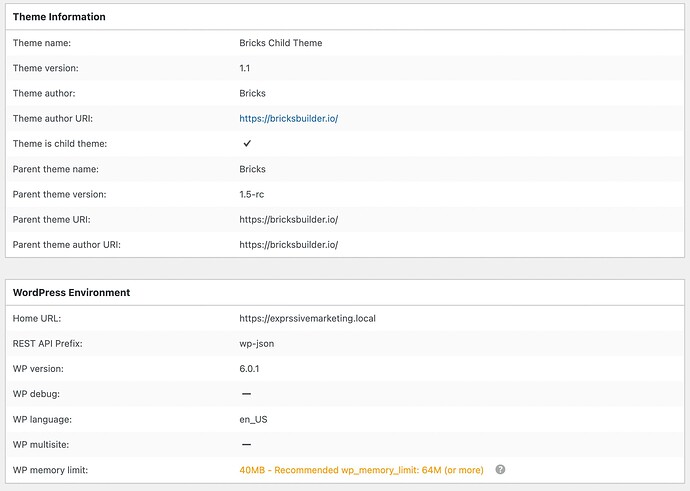Click the 'Parent theme URI:' label
The width and height of the screenshot is (690, 491).
coord(51,220)
